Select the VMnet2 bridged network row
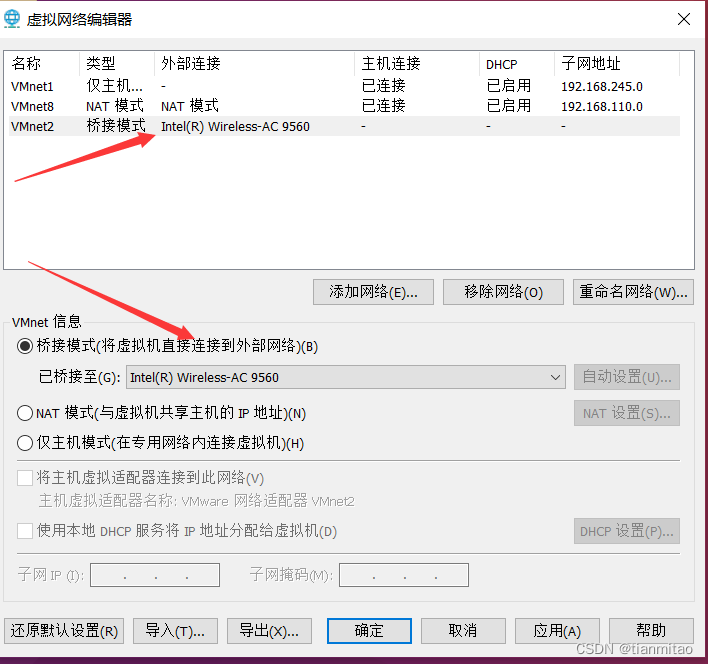Viewport: 708px width, 664px height. (33, 126)
